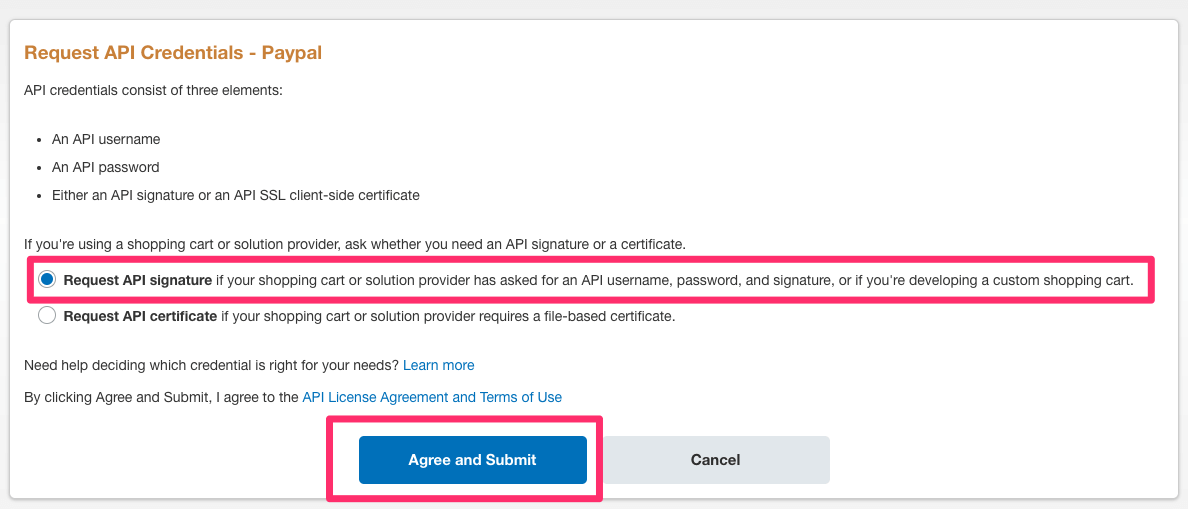Image resolution: width=1188 pixels, height=509 pixels.
Task: Open the Learn more link
Action: click(x=438, y=365)
